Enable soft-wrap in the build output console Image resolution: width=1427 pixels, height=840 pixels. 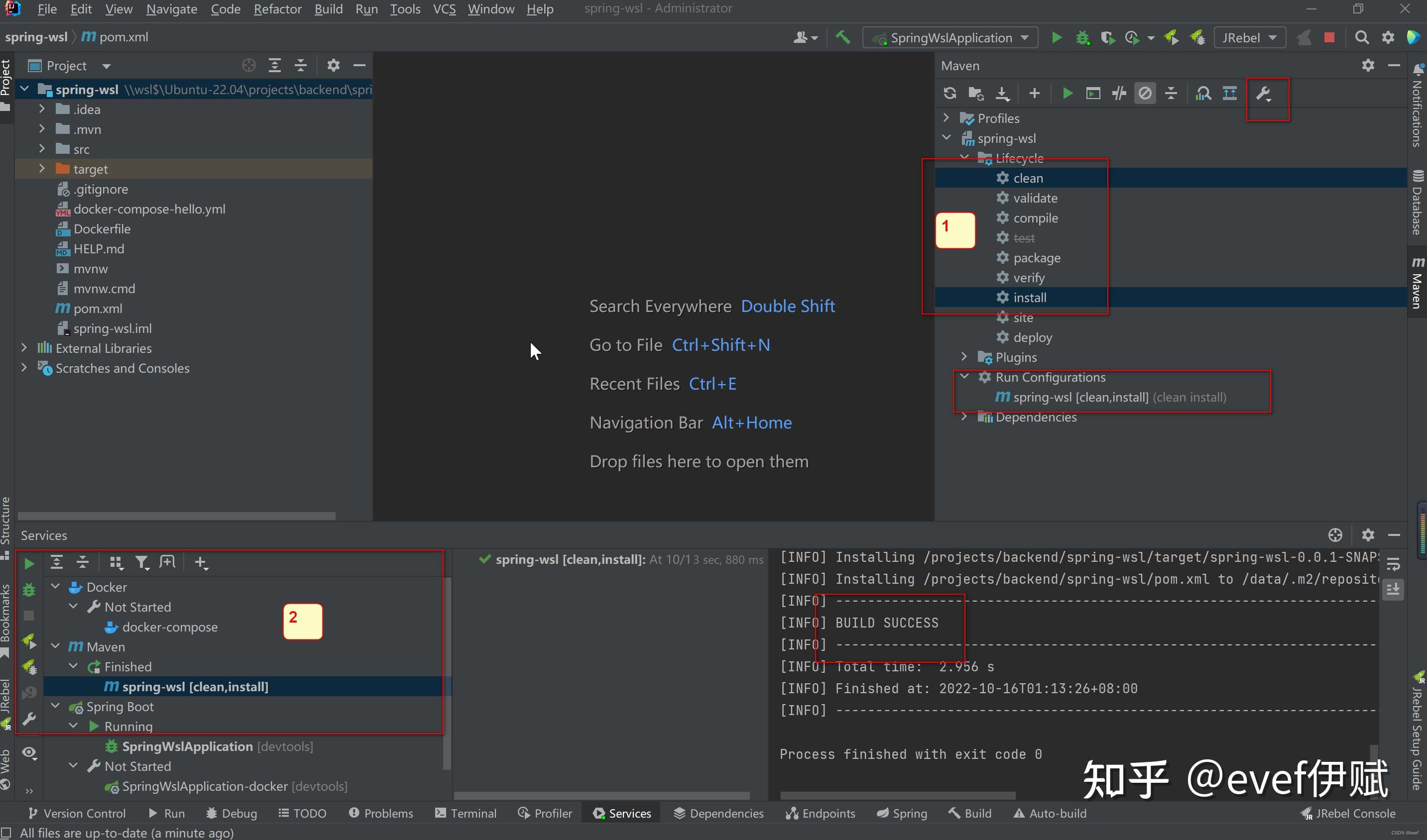[x=1394, y=565]
